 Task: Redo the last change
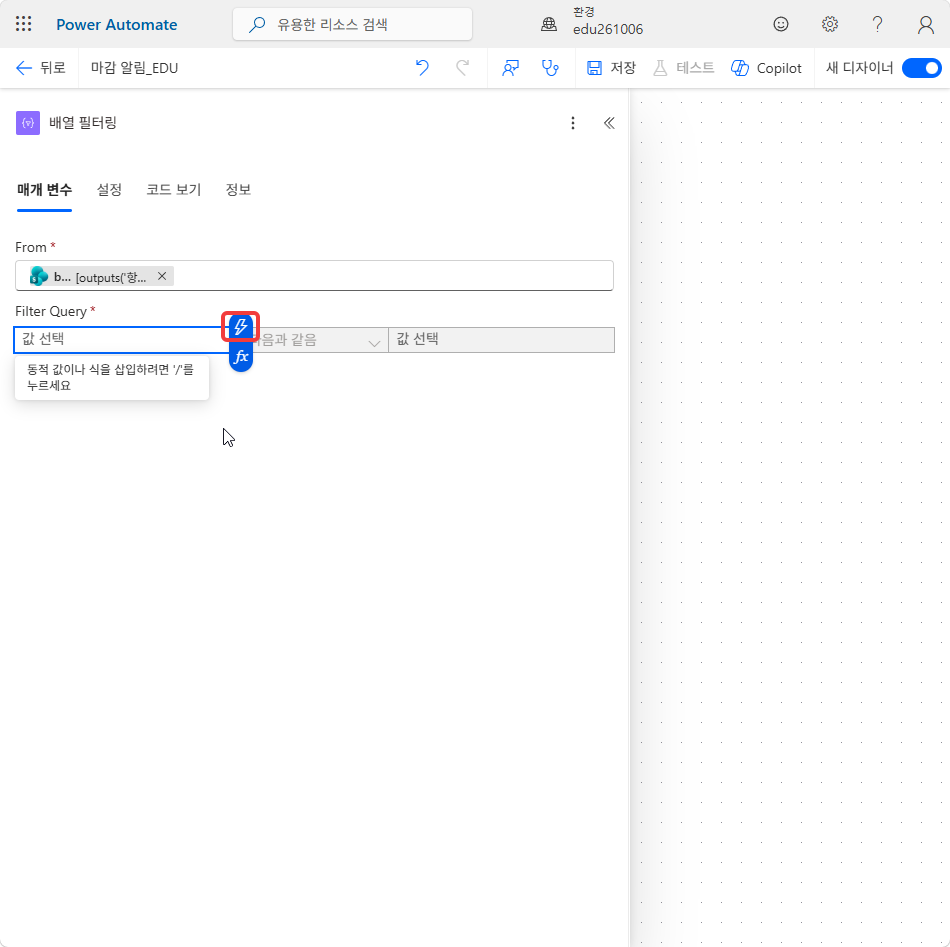462,68
